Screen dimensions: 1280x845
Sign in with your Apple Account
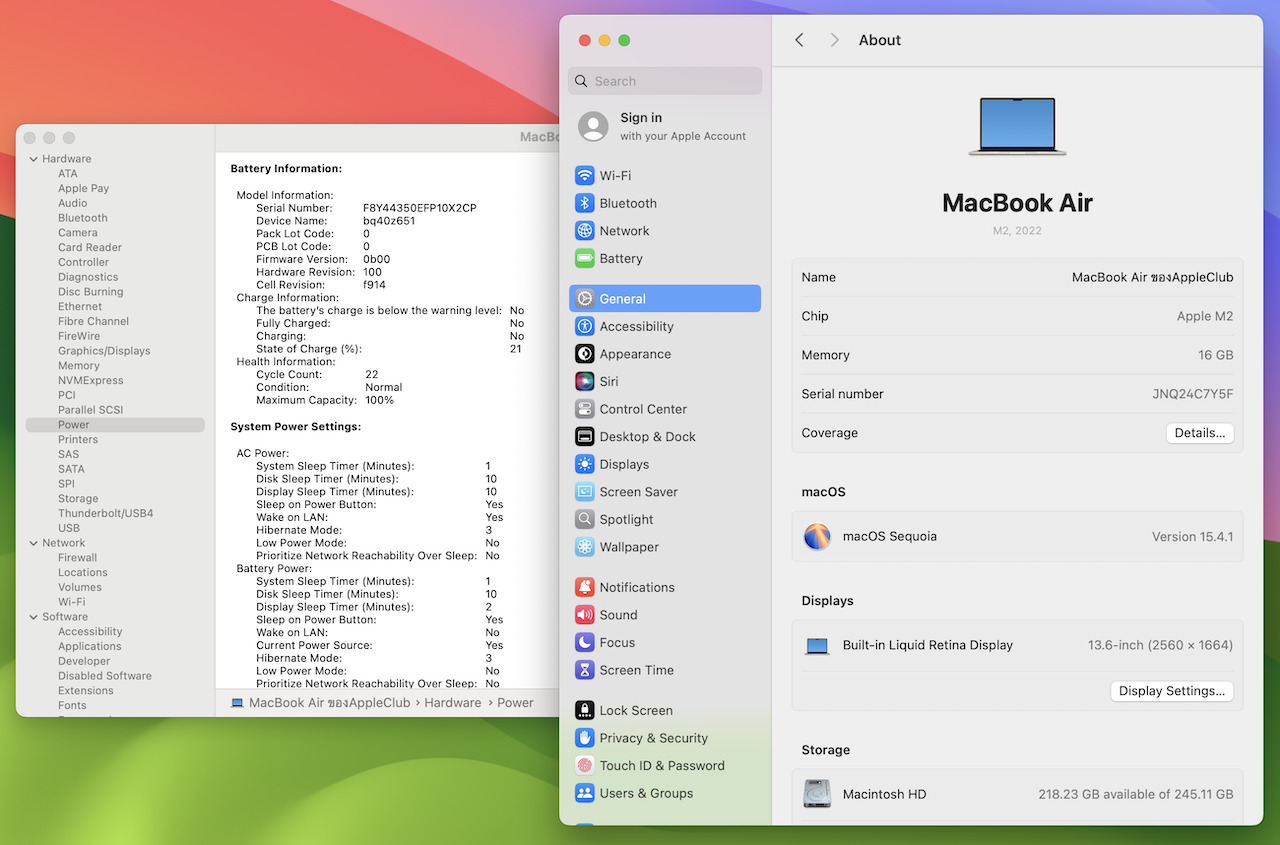coord(664,126)
